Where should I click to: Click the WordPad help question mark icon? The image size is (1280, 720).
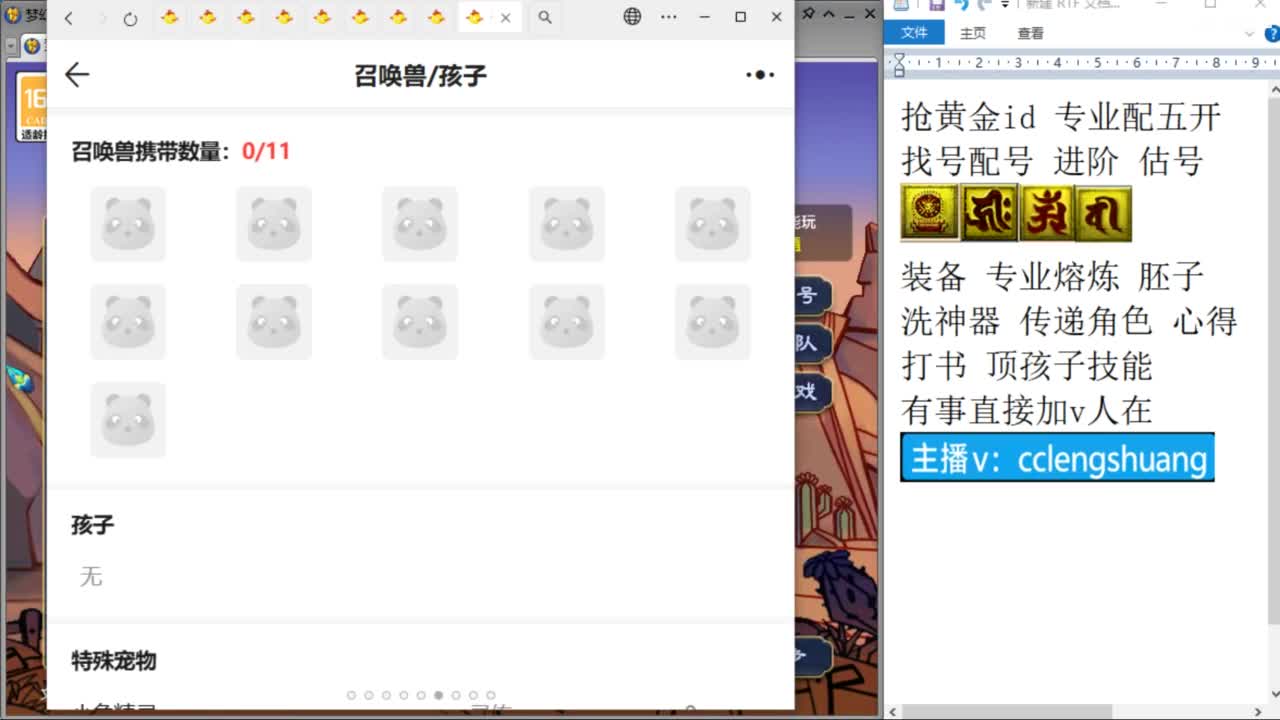(x=1271, y=34)
